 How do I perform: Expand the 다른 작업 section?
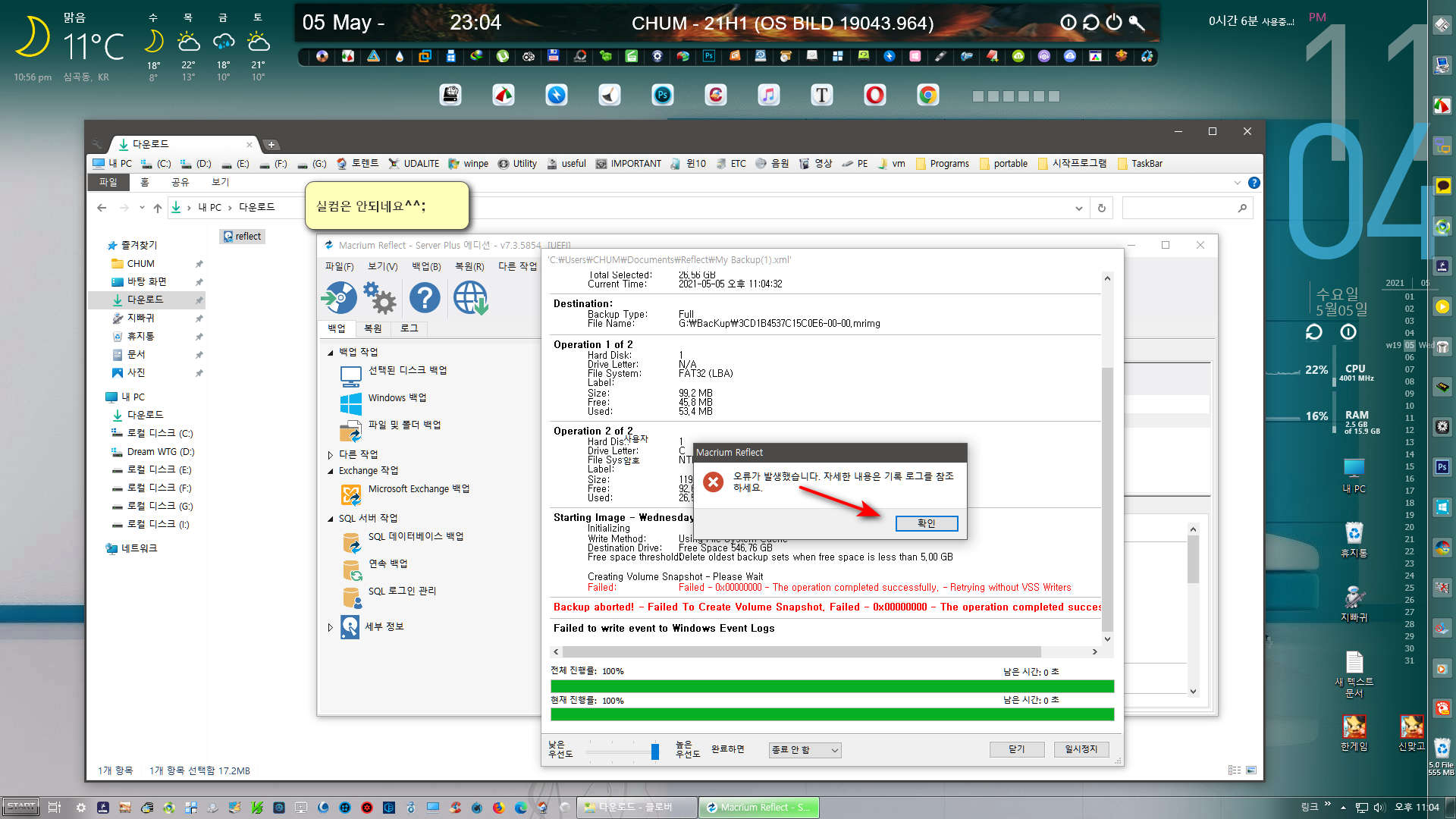pyautogui.click(x=331, y=455)
